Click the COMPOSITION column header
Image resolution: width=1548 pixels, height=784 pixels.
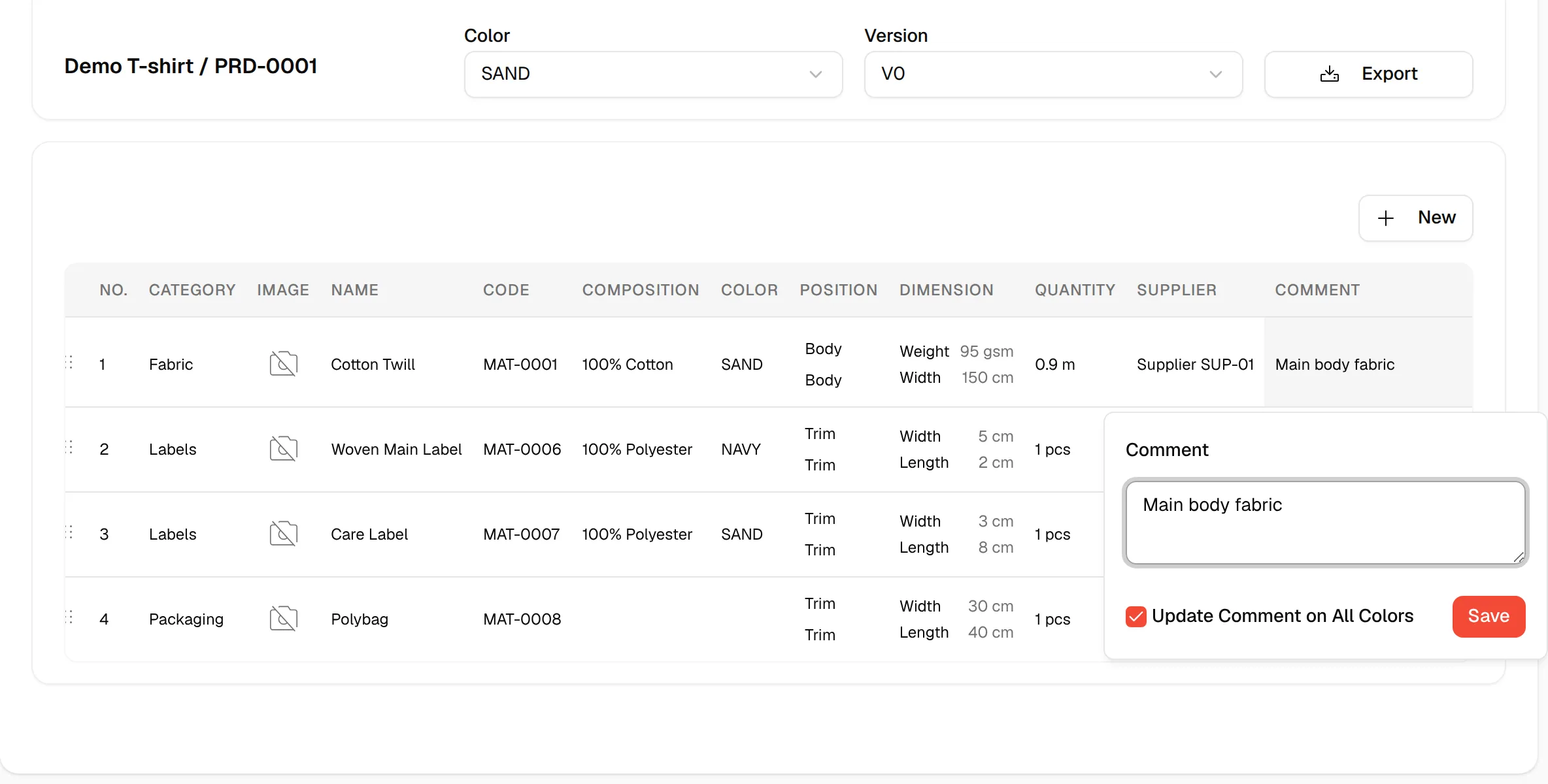click(x=641, y=290)
